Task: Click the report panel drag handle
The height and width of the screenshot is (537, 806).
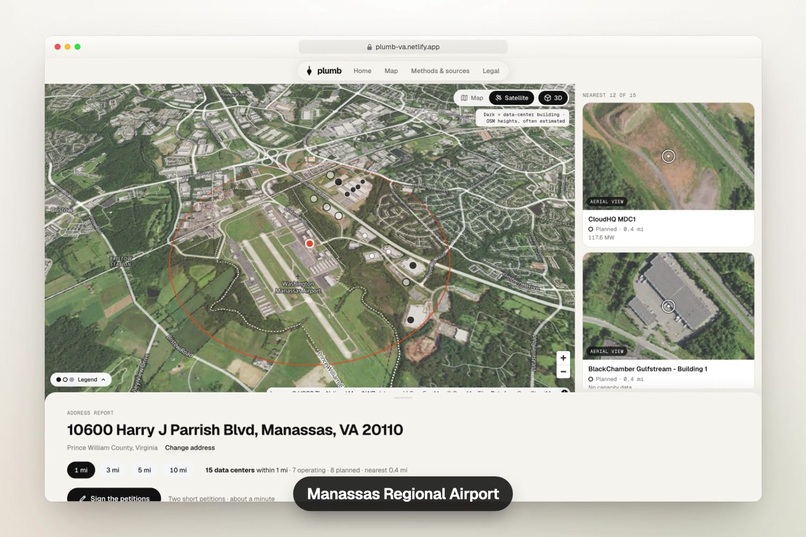Action: tap(404, 397)
